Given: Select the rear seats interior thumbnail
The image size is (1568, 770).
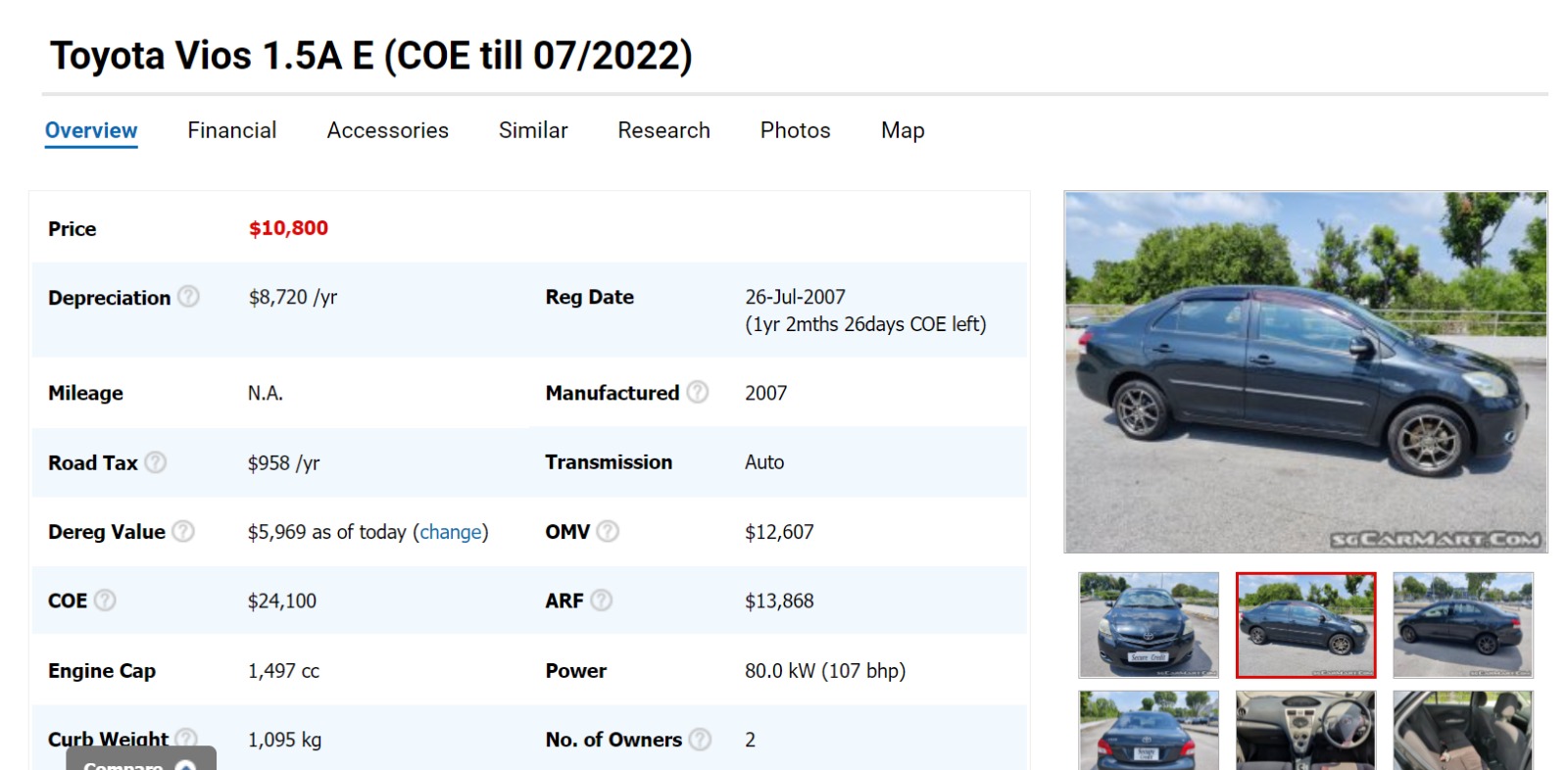Looking at the screenshot, I should pyautogui.click(x=1462, y=730).
